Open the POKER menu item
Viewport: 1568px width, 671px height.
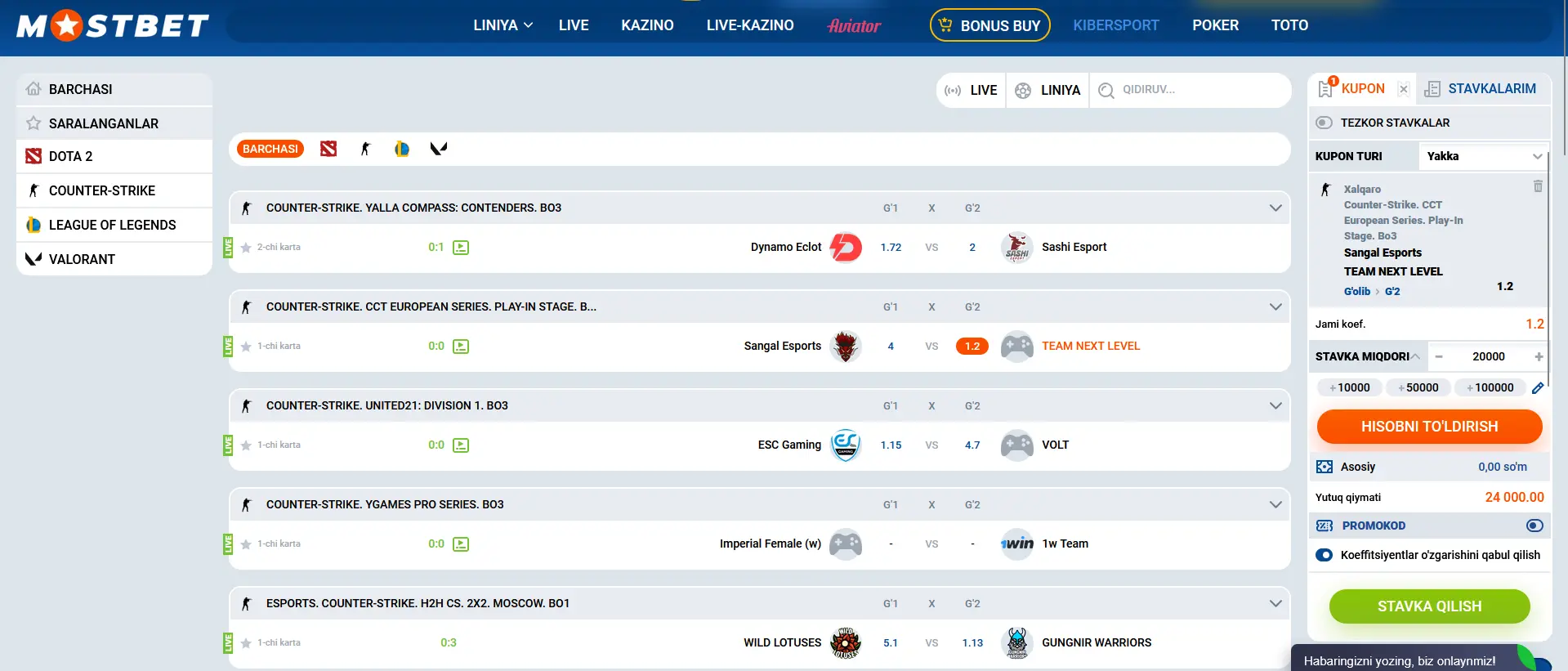pyautogui.click(x=1215, y=25)
